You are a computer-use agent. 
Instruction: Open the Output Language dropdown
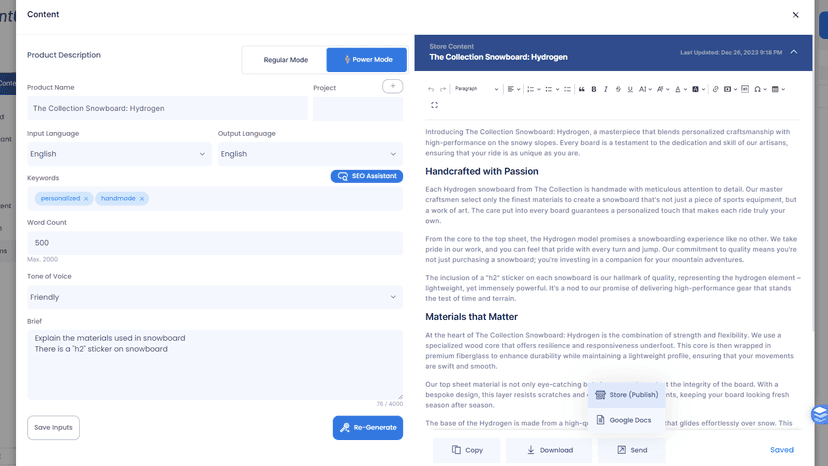click(310, 154)
